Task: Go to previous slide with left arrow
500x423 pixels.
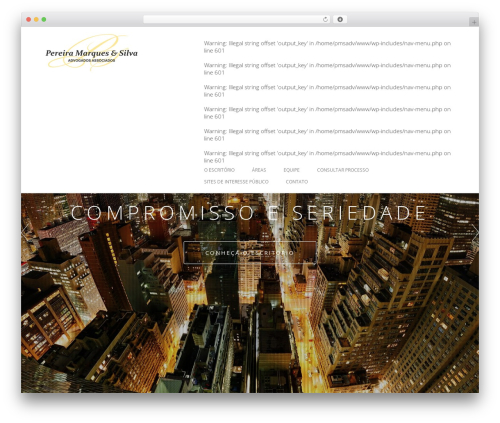Action: pos(25,233)
